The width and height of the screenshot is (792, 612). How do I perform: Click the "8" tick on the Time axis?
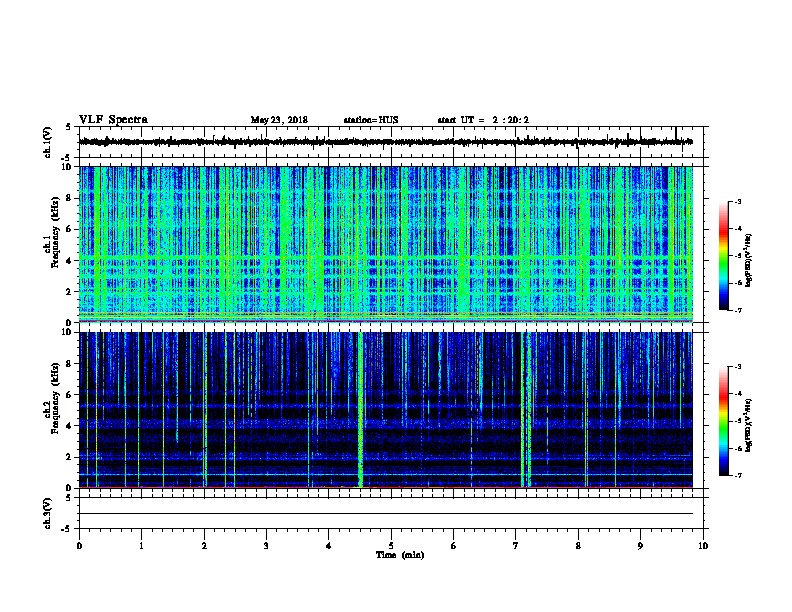578,546
